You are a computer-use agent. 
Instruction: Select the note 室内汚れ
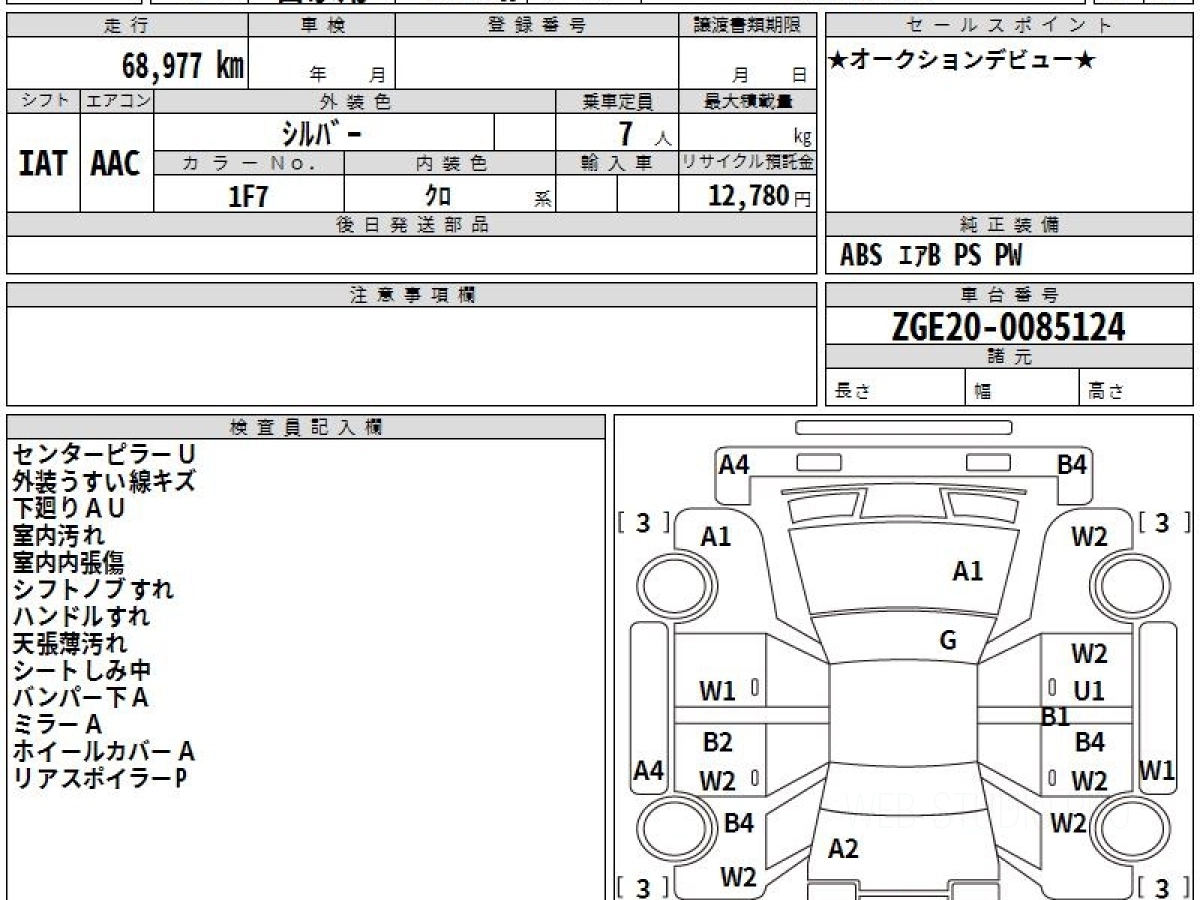pos(59,536)
